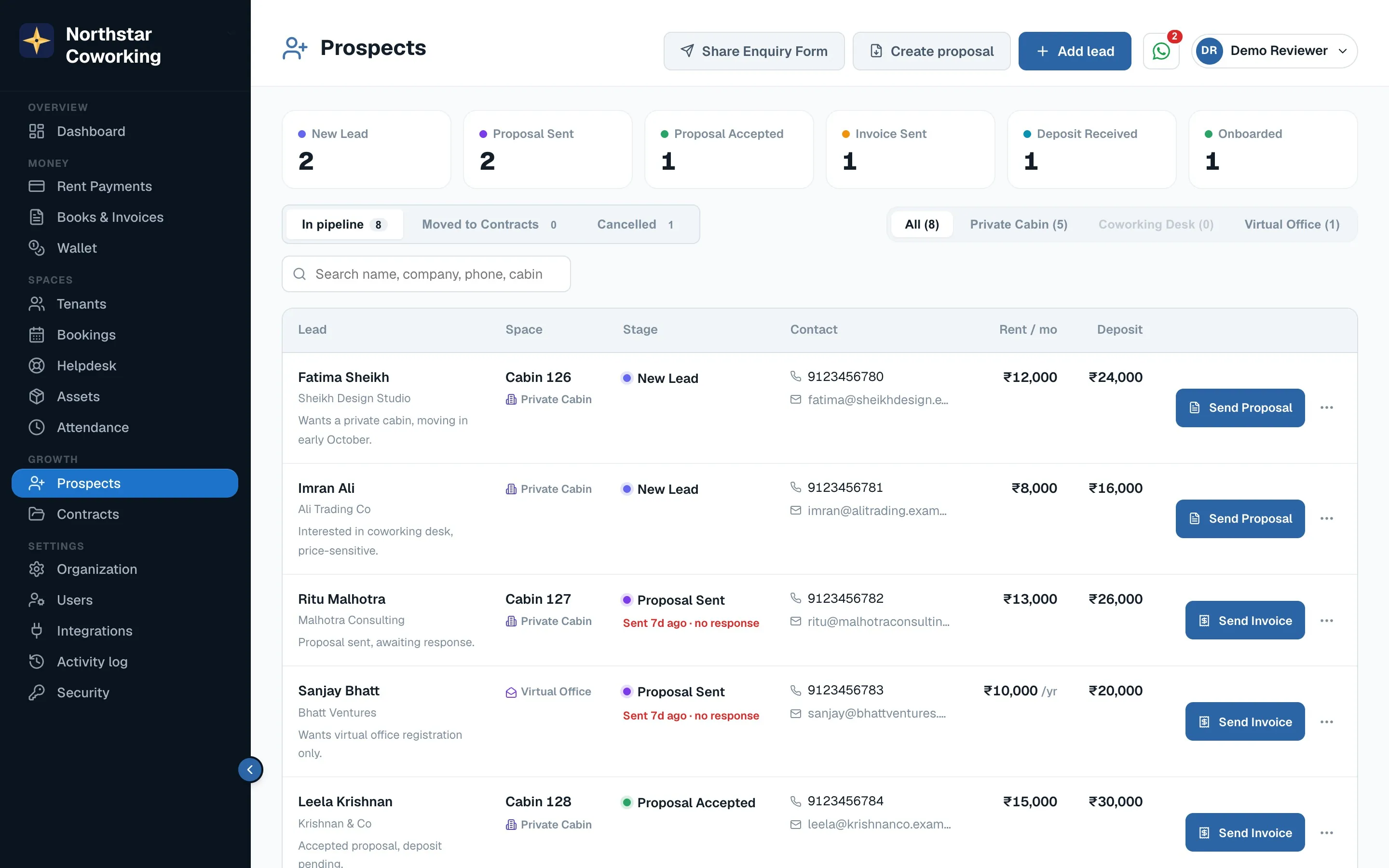The image size is (1389, 868).
Task: Click the Virtual Office icon in Sanjay's row
Action: [x=511, y=692]
